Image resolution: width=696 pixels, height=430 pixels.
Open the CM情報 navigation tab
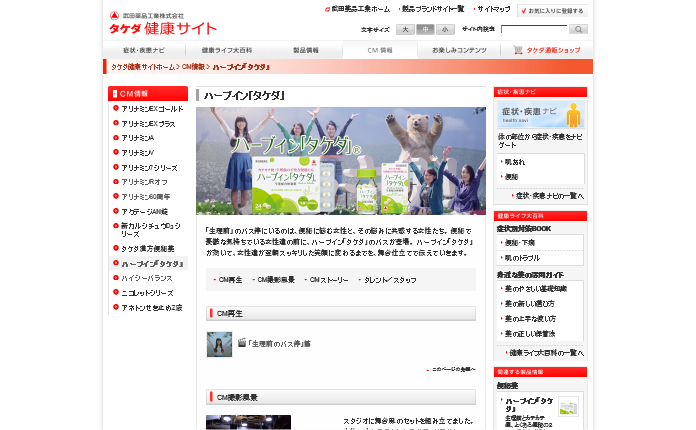[x=380, y=50]
